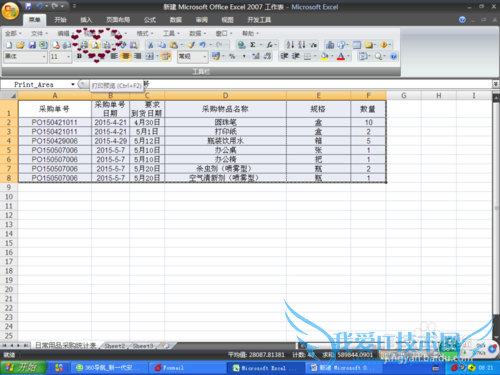Toggle Align Right
This screenshot has height=375, width=500.
pos(138,56)
